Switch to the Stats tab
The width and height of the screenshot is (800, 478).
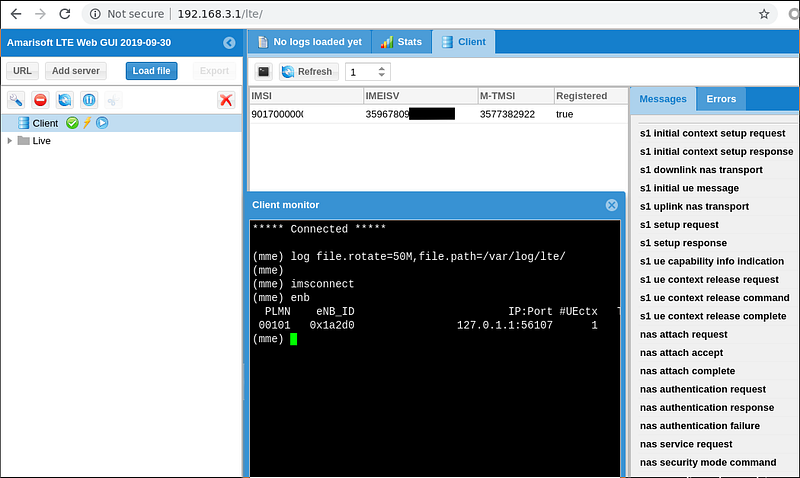(402, 42)
